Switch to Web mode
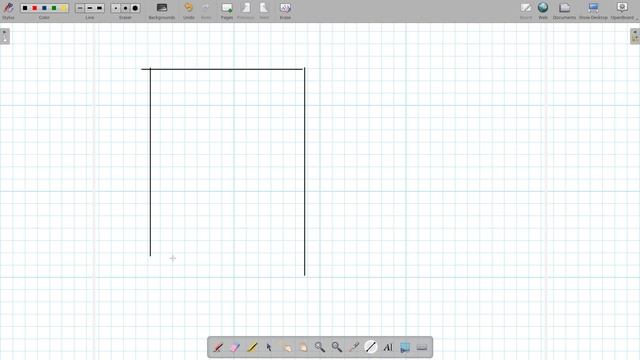The width and height of the screenshot is (640, 360). [543, 11]
